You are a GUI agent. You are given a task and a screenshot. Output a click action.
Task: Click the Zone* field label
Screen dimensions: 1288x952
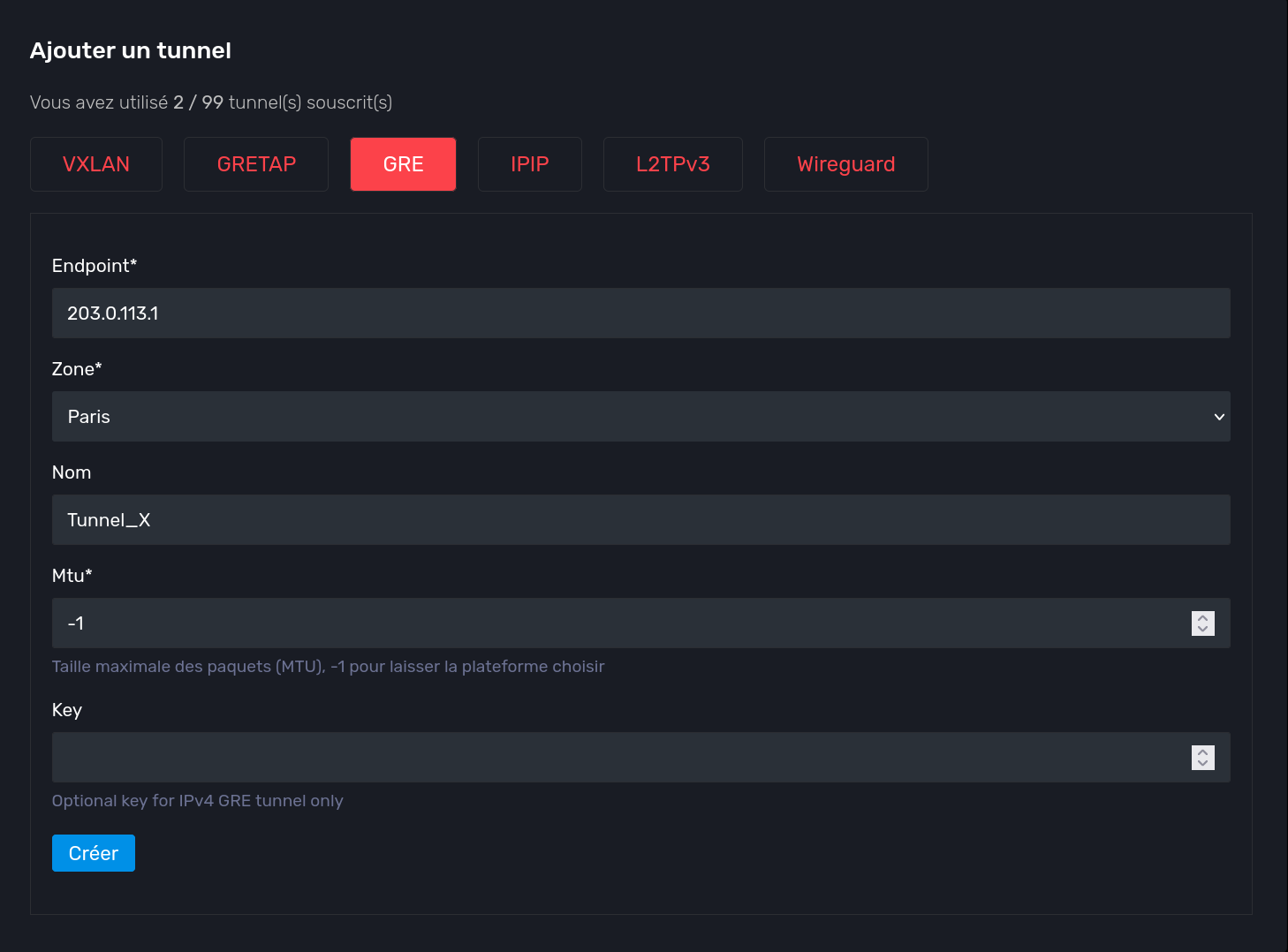pos(77,369)
